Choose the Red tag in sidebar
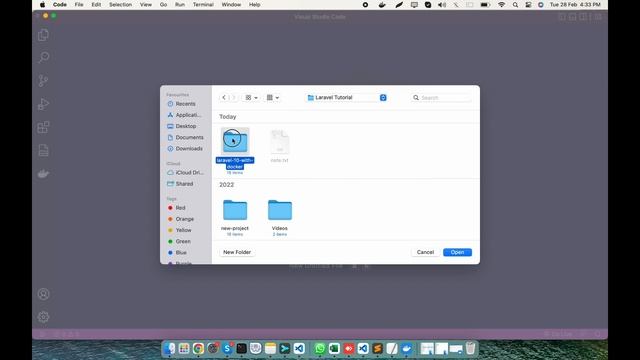640x360 pixels. tap(177, 208)
